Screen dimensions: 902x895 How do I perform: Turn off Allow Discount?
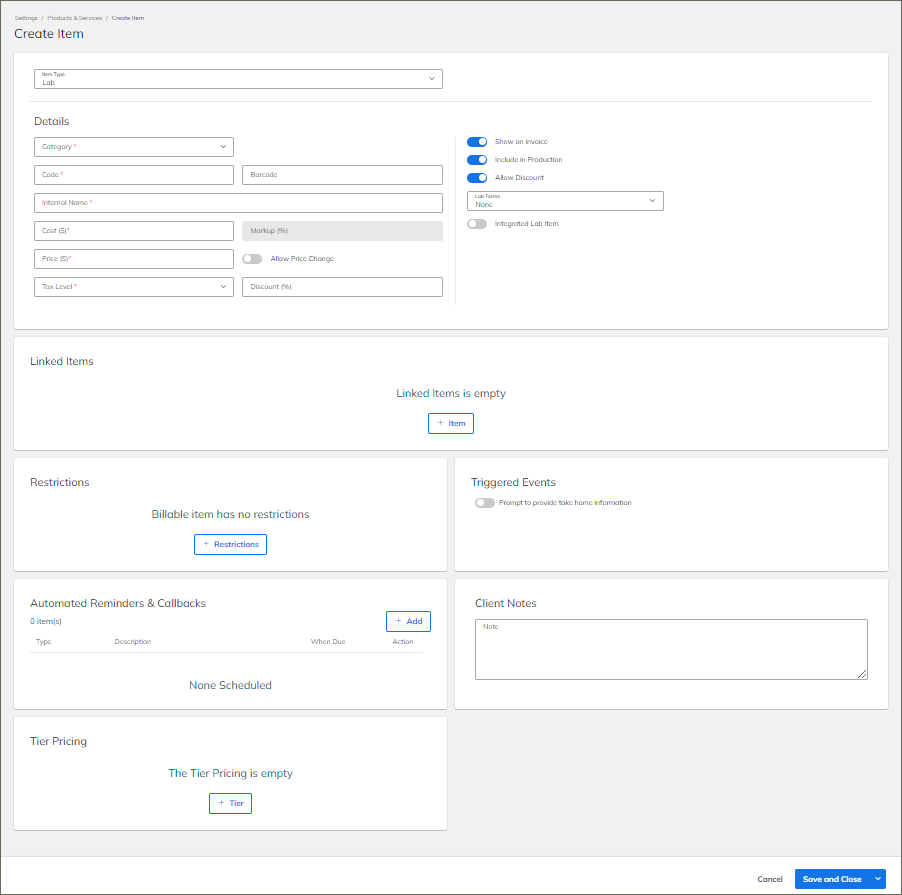pyautogui.click(x=477, y=177)
